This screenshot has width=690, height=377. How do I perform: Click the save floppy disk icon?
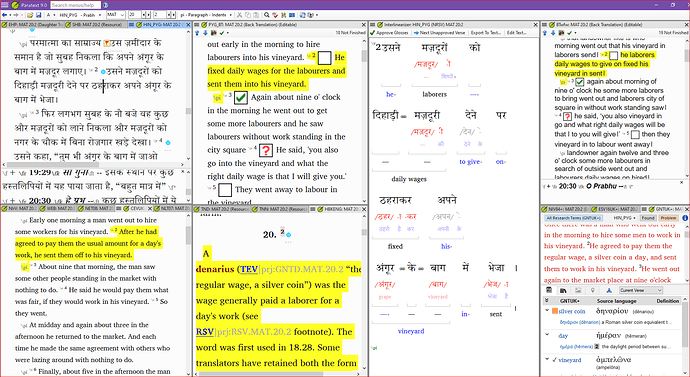39,15
